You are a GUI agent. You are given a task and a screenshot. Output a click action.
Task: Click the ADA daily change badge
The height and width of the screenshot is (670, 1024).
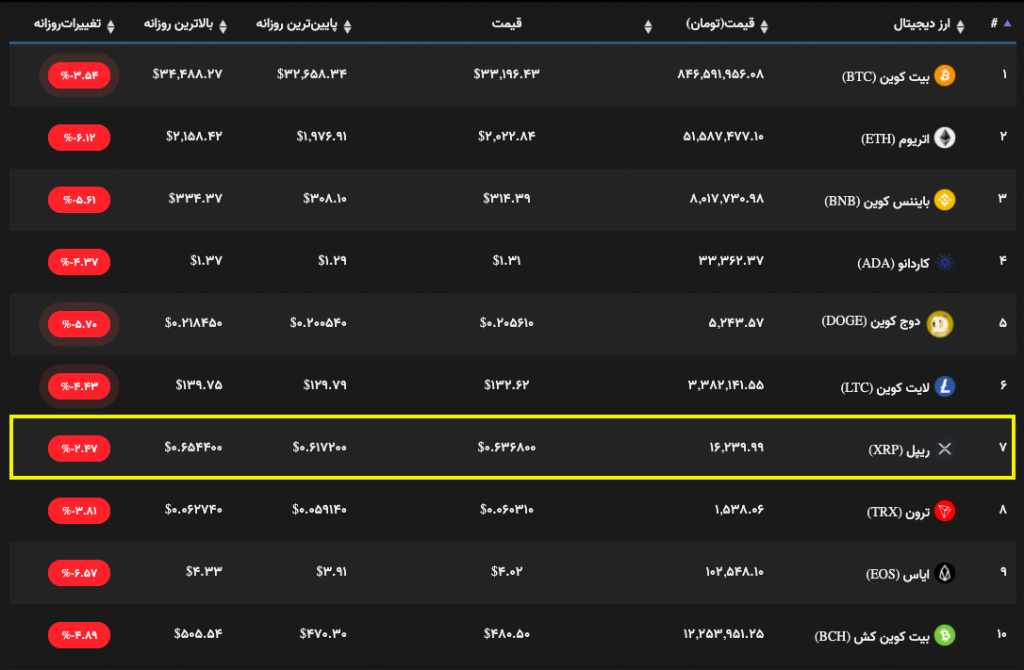(79, 262)
